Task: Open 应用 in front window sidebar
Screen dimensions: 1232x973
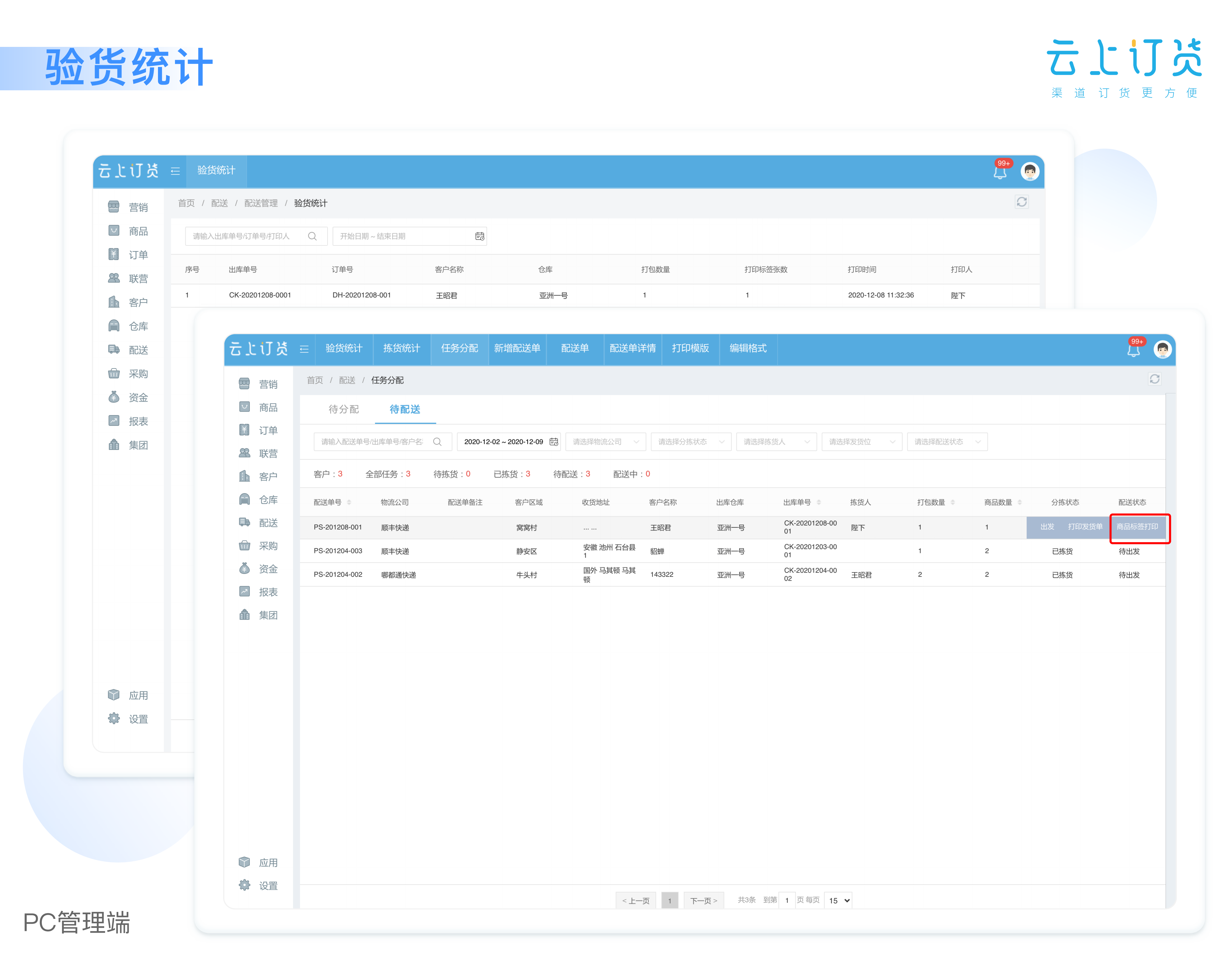Action: coord(259,863)
